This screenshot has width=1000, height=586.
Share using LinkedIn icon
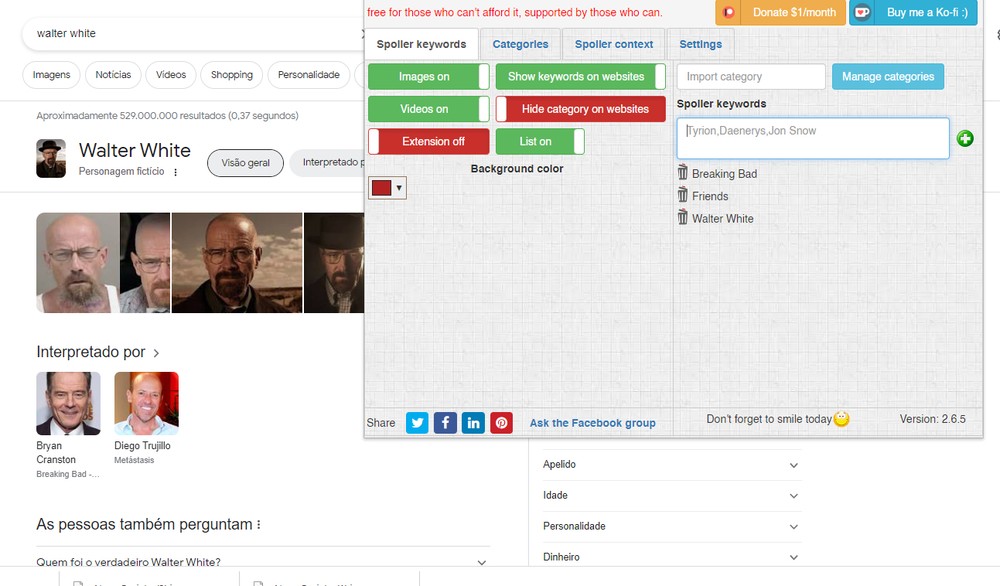pos(473,423)
